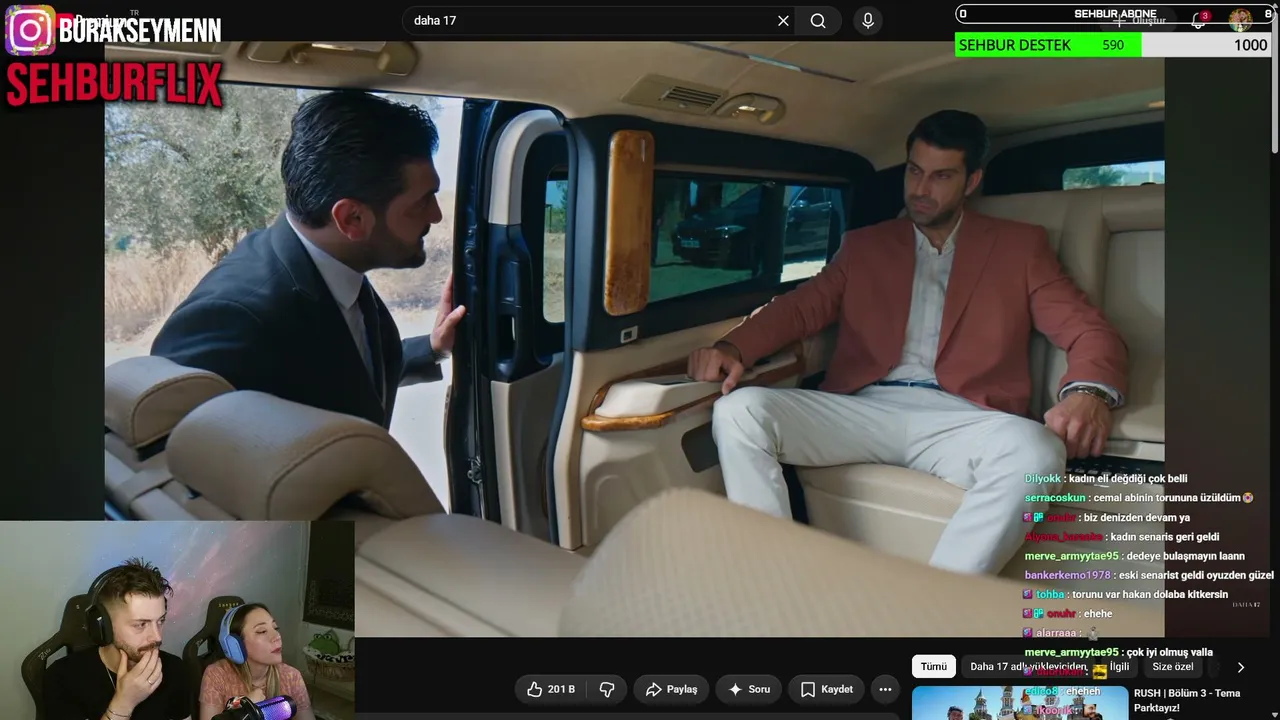The width and height of the screenshot is (1280, 720).
Task: Click the serracoskun chat message
Action: [x=1139, y=498]
